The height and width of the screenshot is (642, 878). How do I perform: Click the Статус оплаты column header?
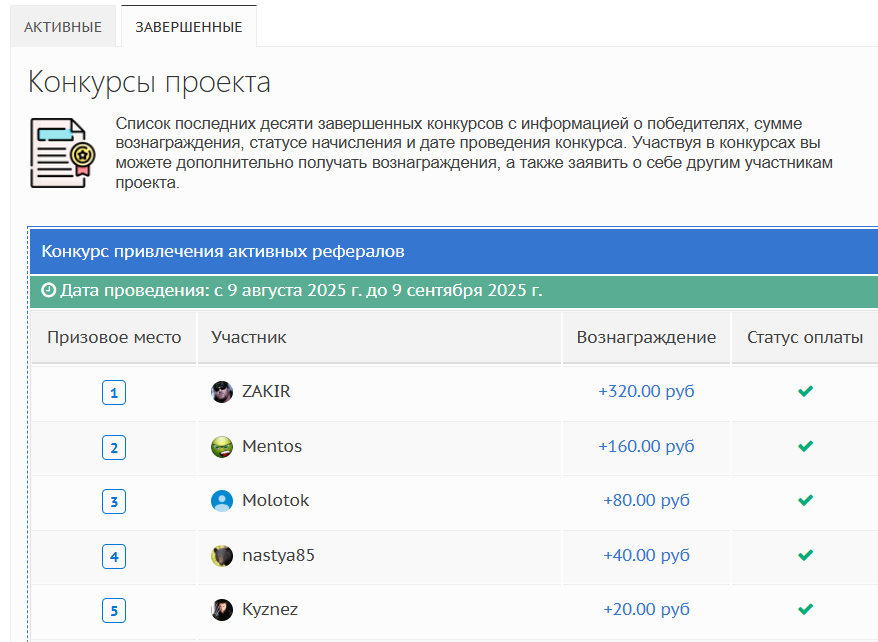pyautogui.click(x=805, y=338)
